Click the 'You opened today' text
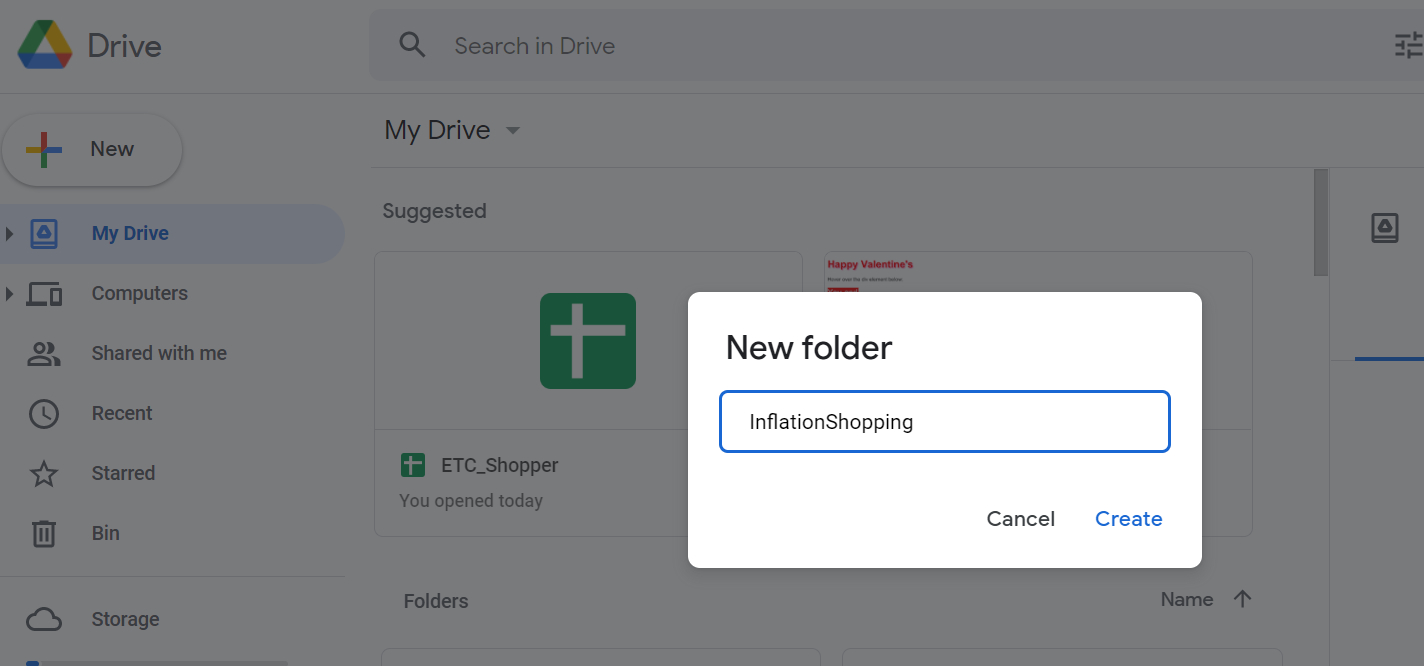 tap(471, 501)
